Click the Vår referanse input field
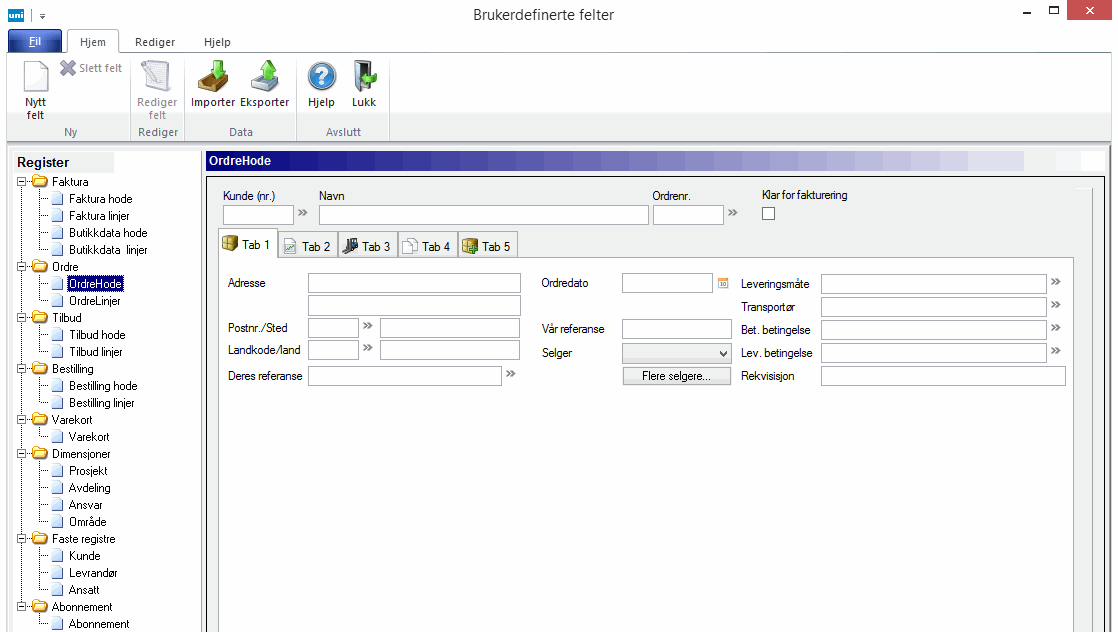The height and width of the screenshot is (632, 1118). [x=676, y=329]
